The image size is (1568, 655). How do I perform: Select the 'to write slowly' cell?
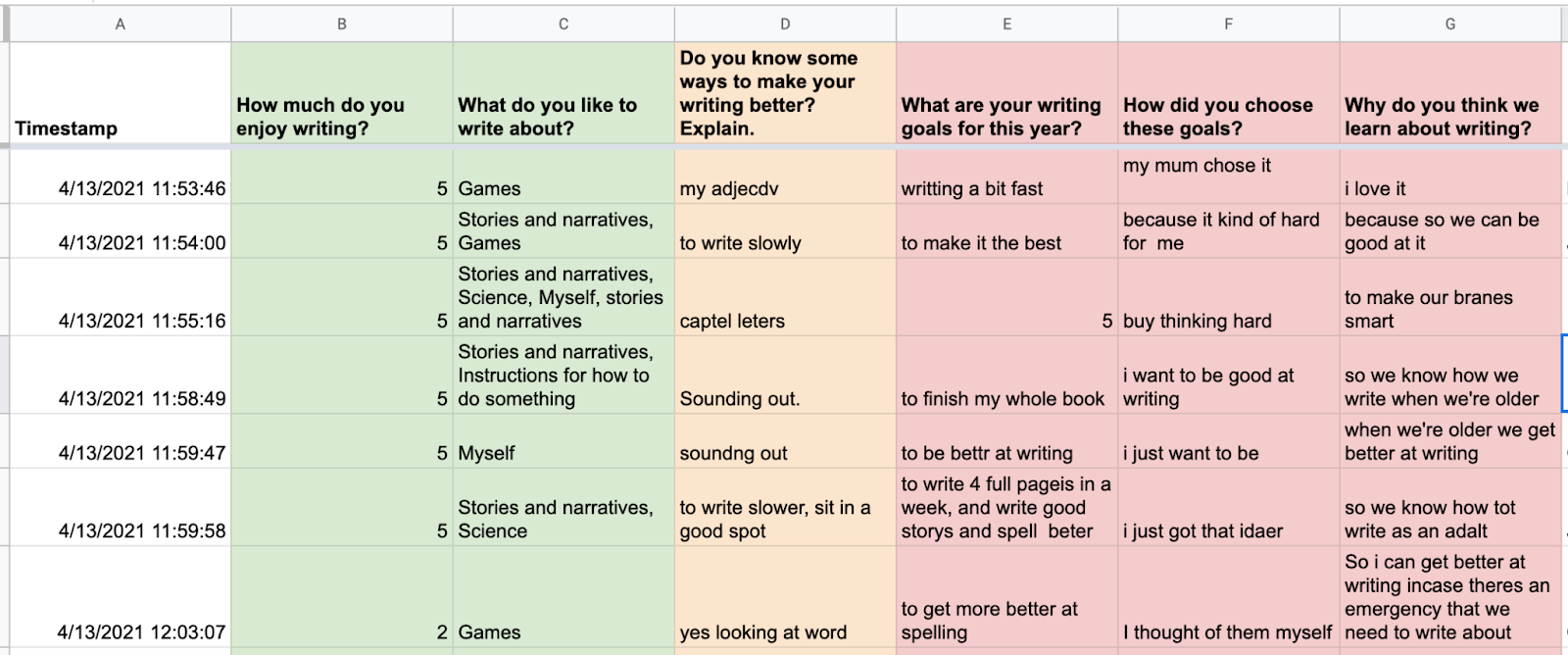[x=785, y=230]
